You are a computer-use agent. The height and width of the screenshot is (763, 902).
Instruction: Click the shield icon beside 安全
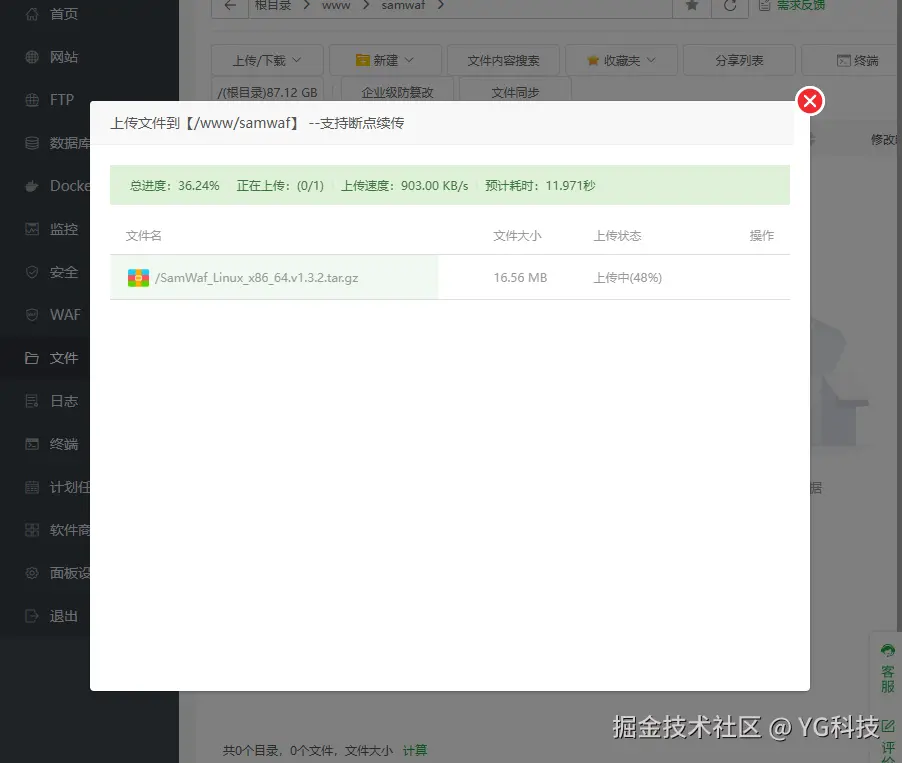pyautogui.click(x=32, y=272)
